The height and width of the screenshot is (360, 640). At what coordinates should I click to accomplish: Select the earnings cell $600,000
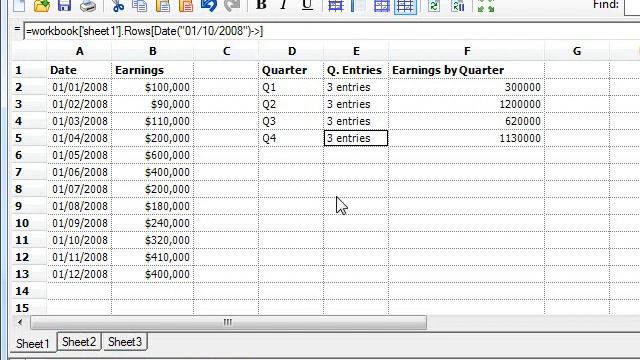153,155
